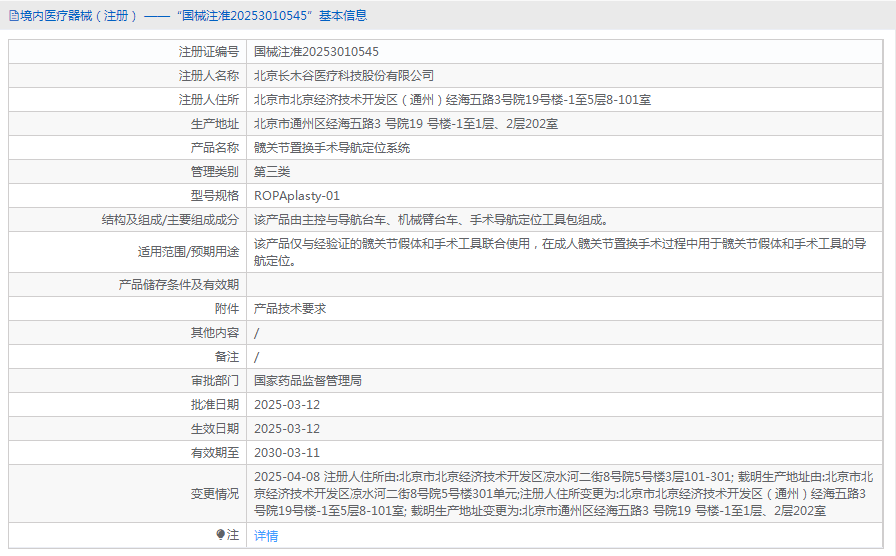Click the 国家药品监督管理局 approving department value
Viewport: 896px width, 556px height.
point(307,381)
